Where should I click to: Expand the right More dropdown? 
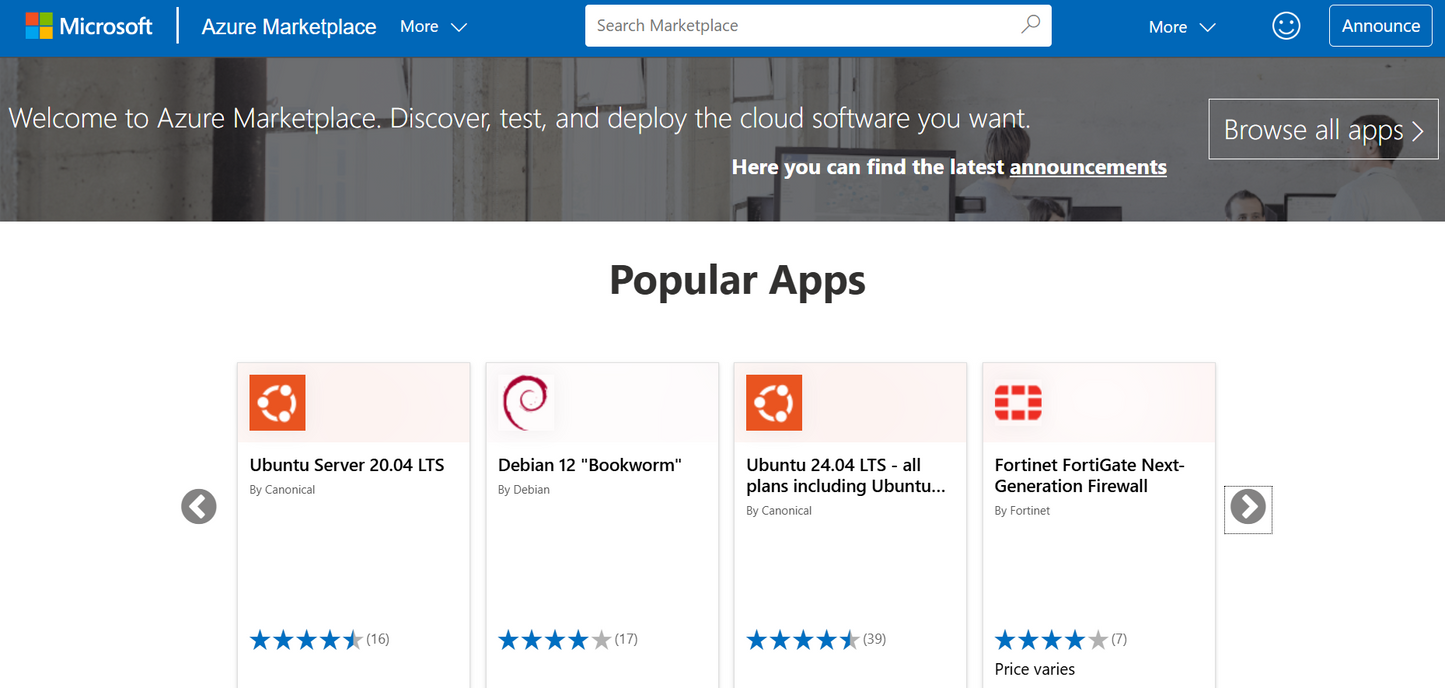click(1181, 27)
